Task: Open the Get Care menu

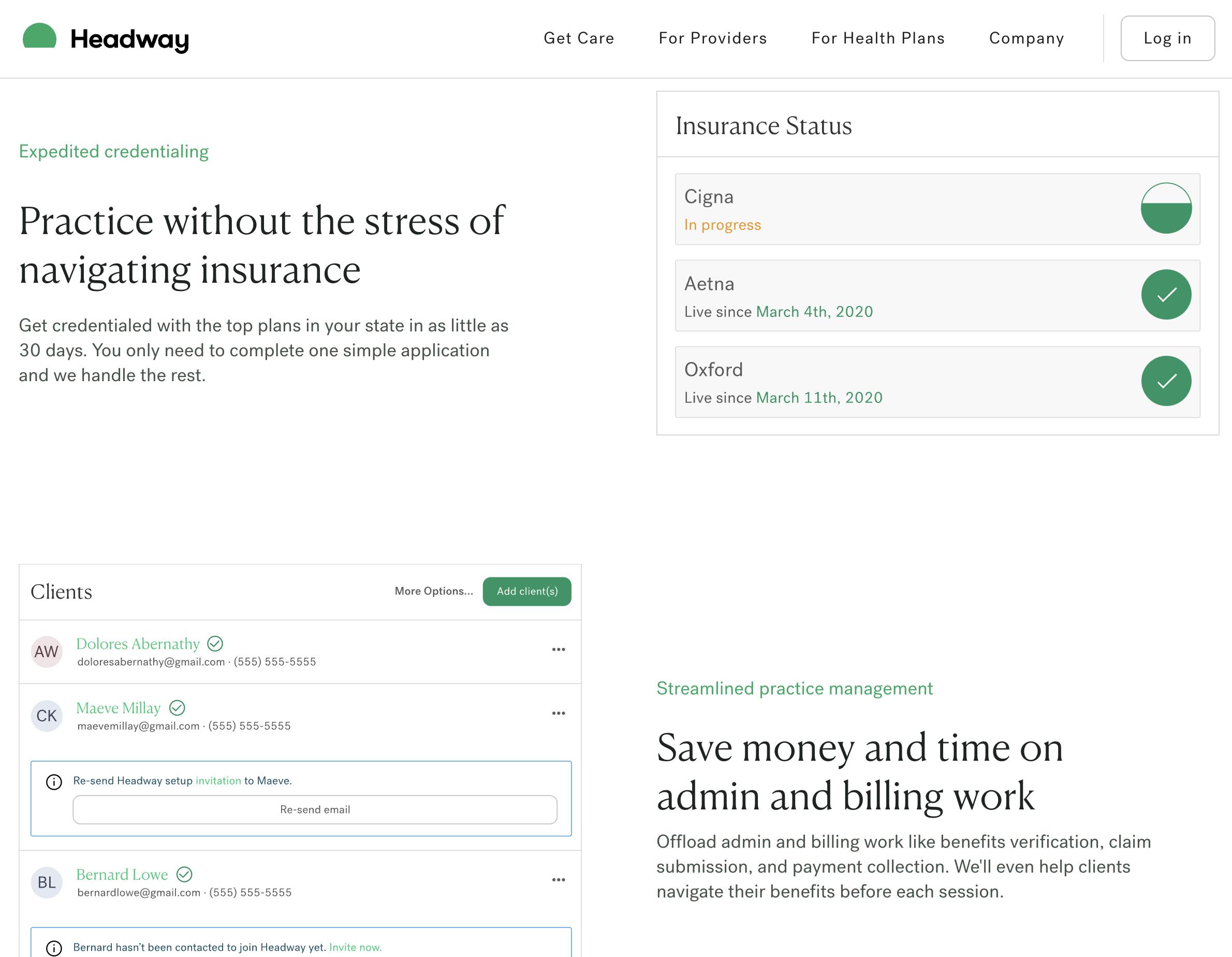Action: click(579, 38)
